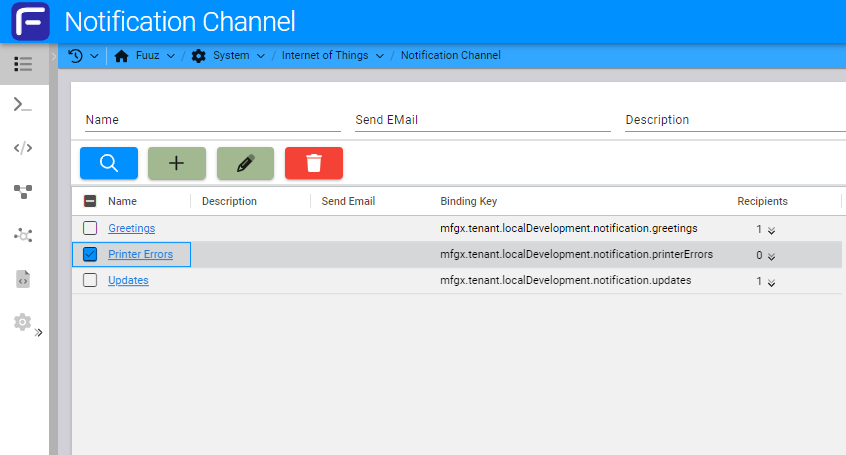846x455 pixels.
Task: Open the System breadcrumb menu
Action: tap(230, 56)
